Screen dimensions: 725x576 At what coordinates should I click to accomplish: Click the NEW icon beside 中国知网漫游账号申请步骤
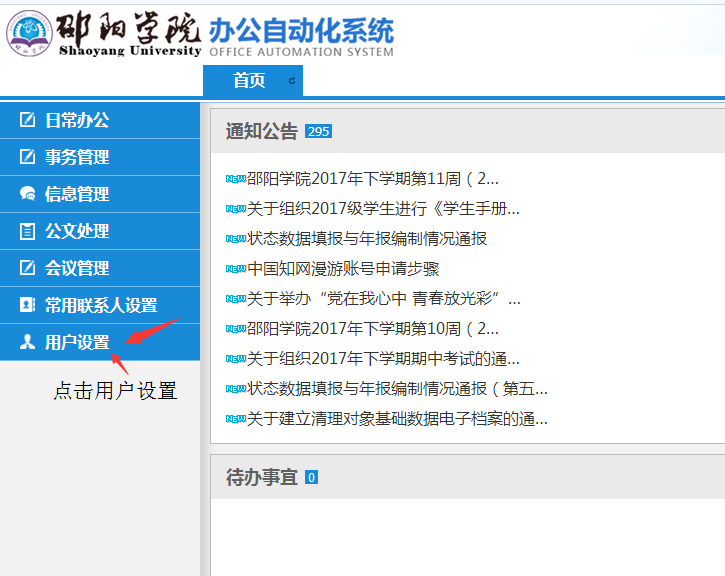coord(236,269)
